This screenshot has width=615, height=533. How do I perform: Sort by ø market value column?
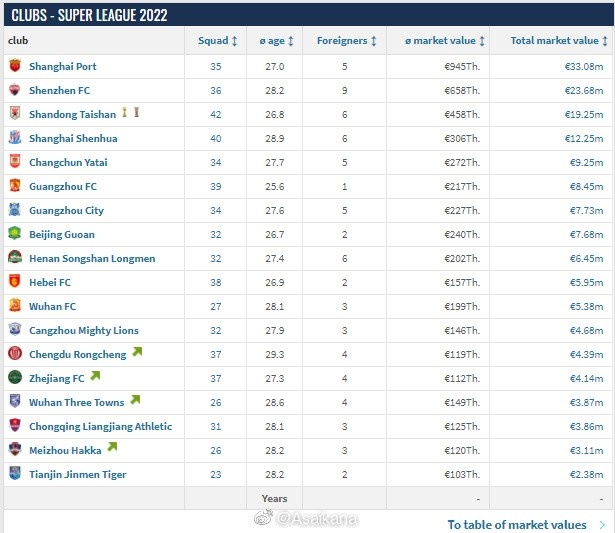[x=445, y=41]
